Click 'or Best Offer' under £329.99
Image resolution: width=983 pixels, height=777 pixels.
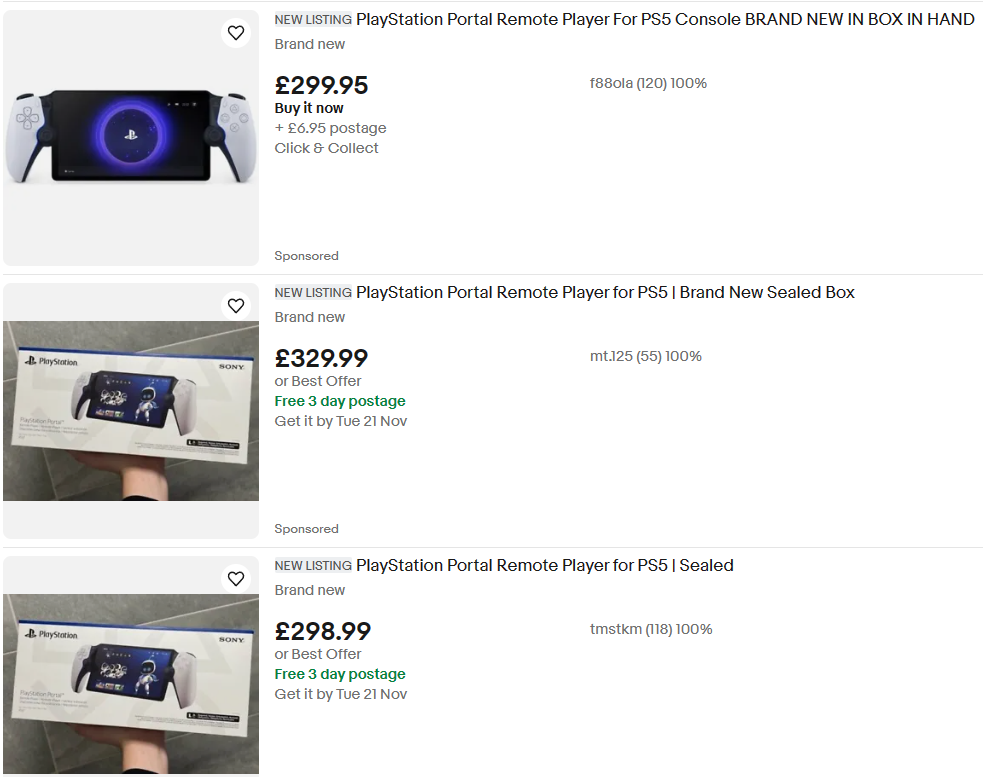coord(318,381)
